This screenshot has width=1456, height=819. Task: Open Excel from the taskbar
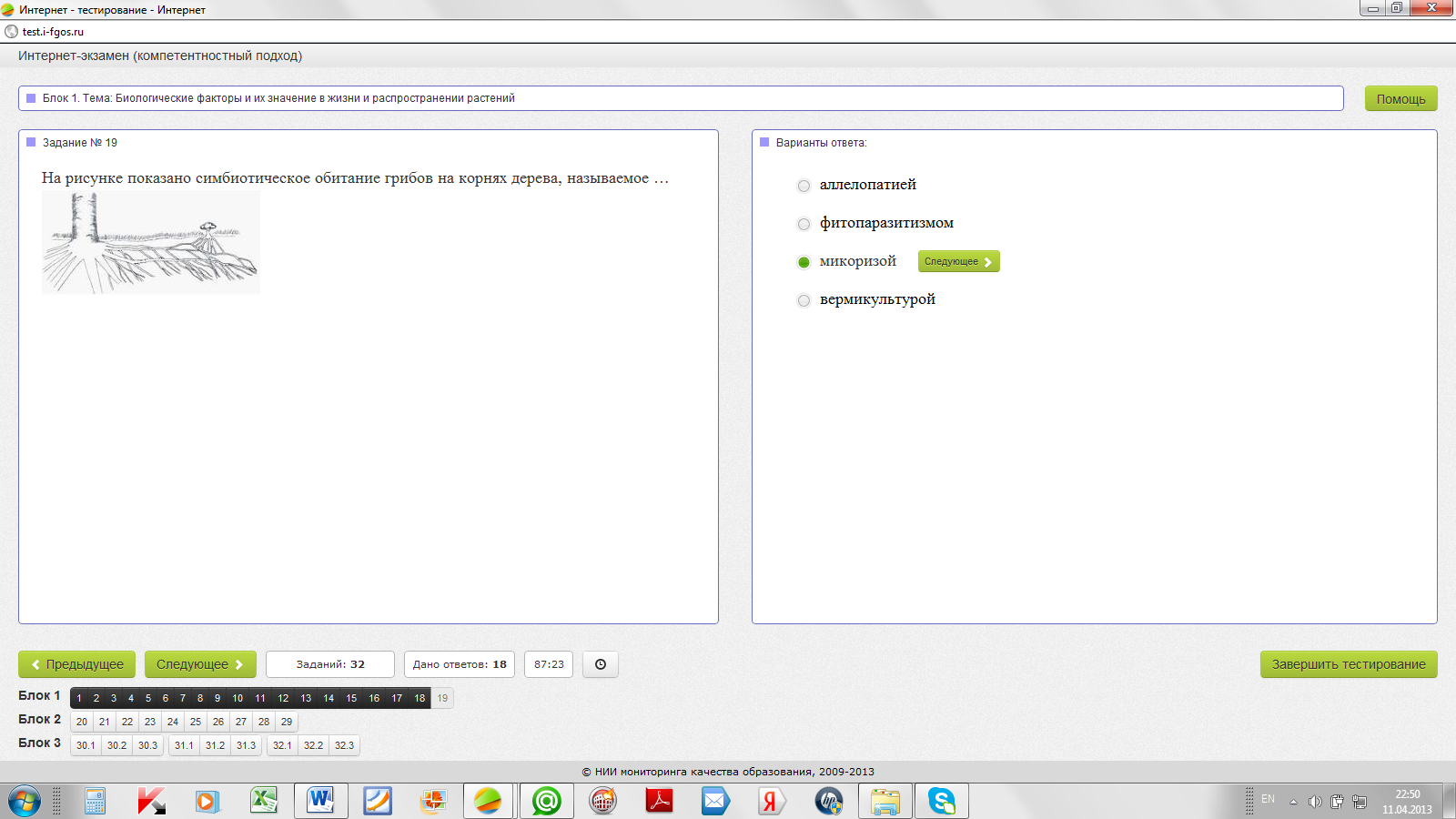coord(264,801)
